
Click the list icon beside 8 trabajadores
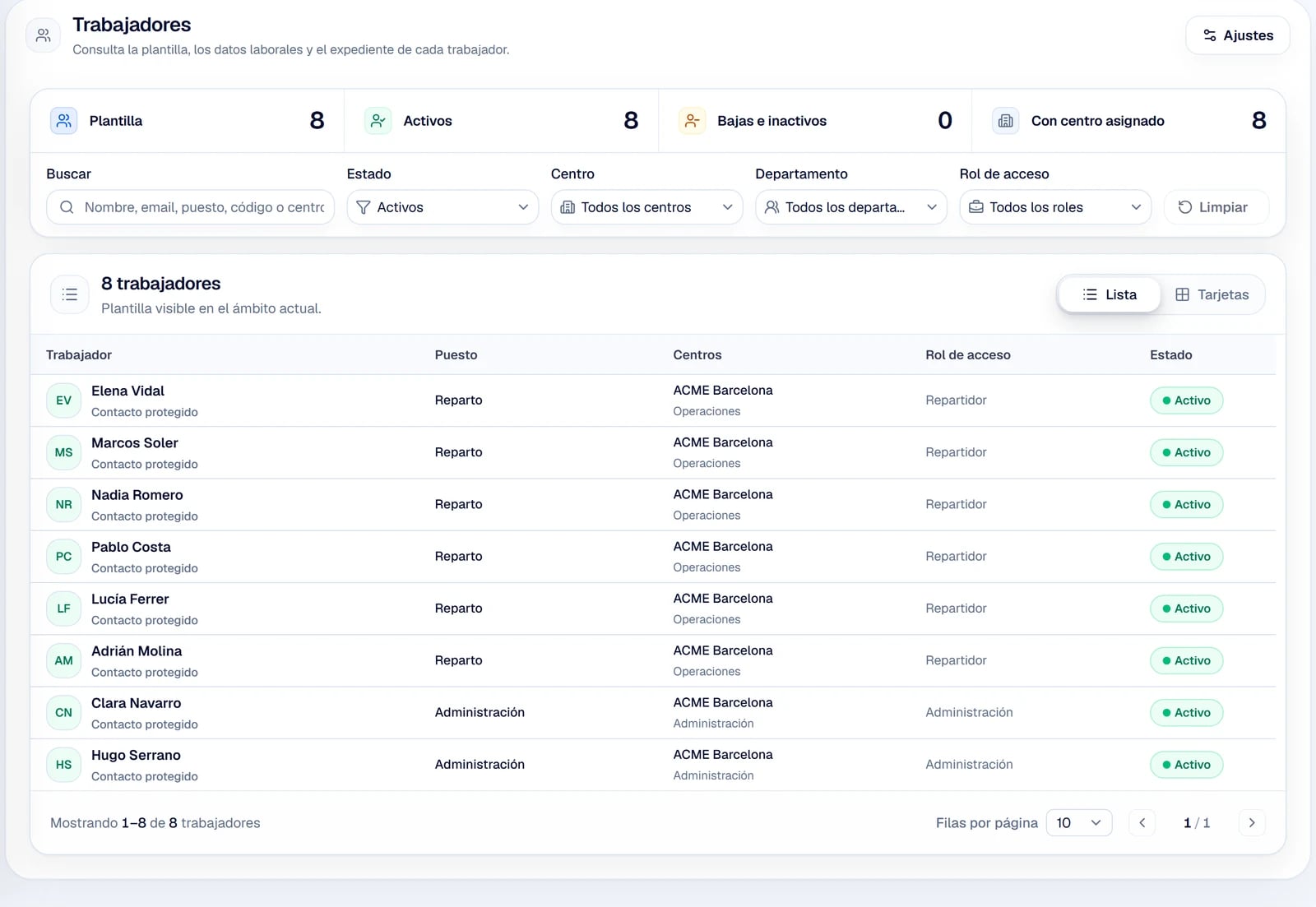click(70, 294)
